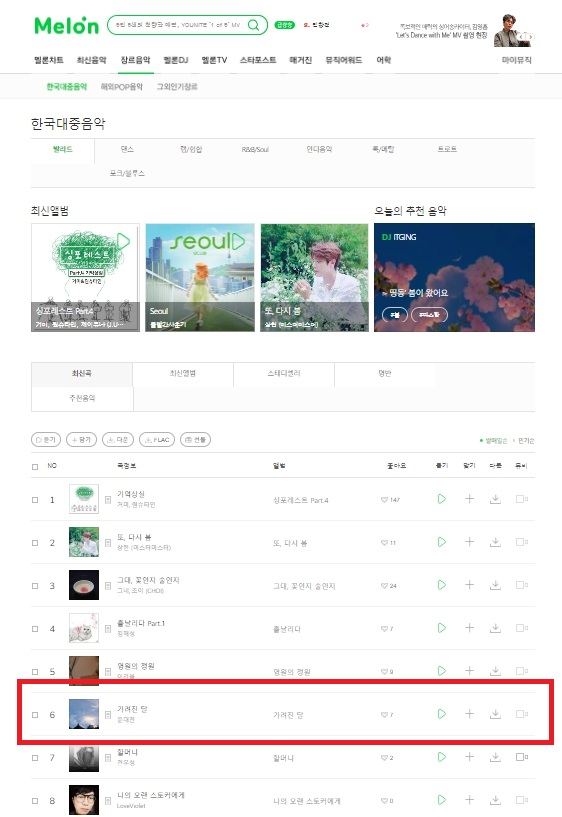
Task: Click the search input field
Action: [x=177, y=25]
